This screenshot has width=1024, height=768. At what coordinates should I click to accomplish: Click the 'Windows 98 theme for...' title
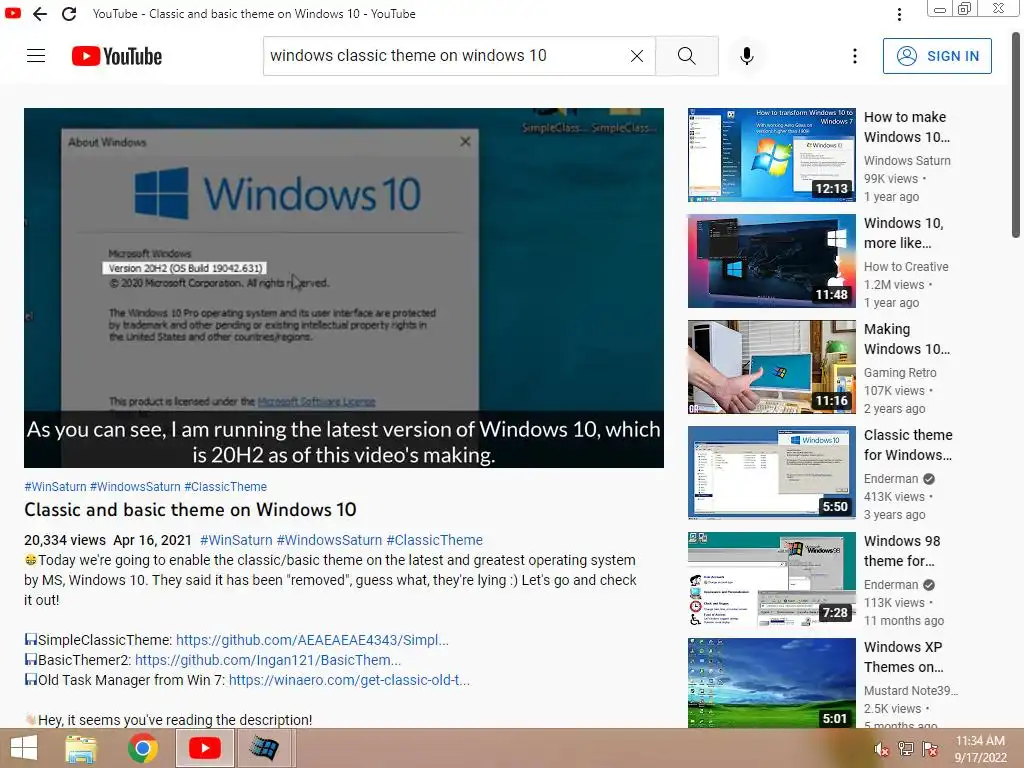pos(902,551)
